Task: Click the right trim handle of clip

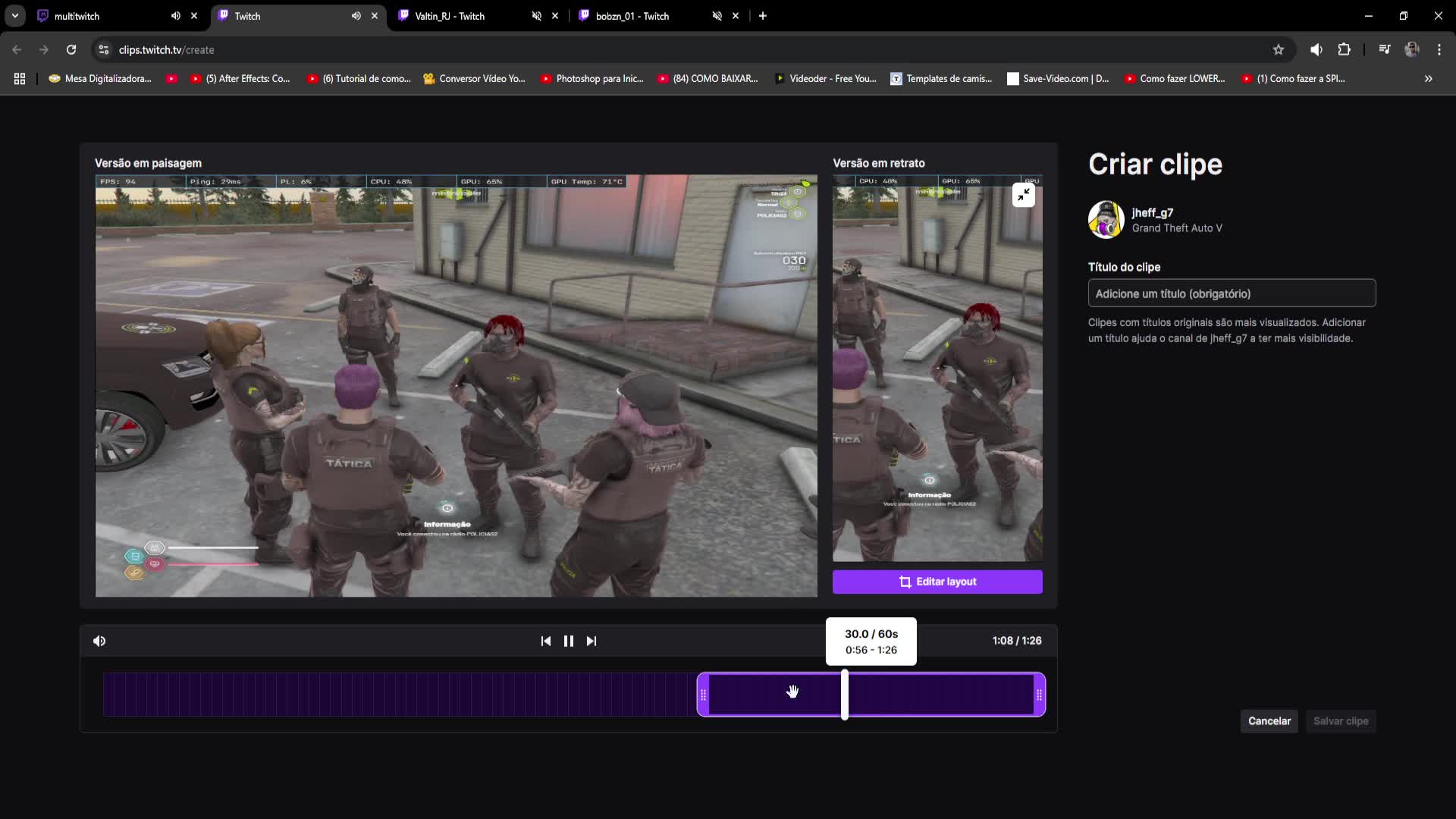Action: pyautogui.click(x=1039, y=695)
